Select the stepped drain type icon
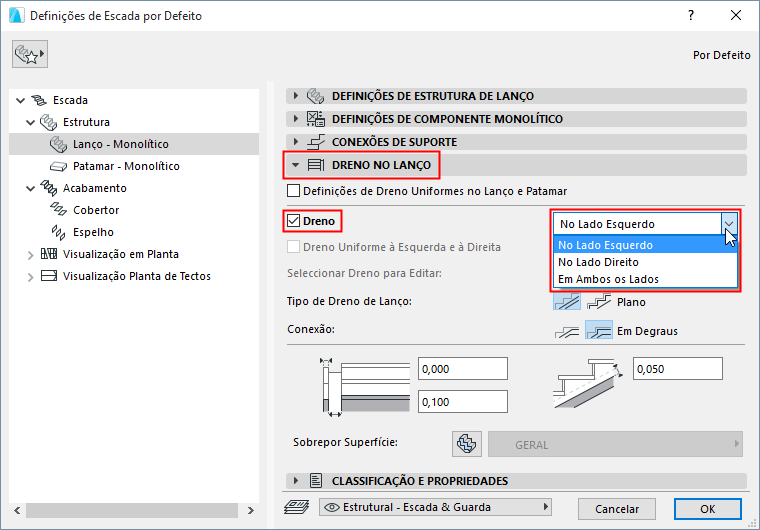 point(599,302)
